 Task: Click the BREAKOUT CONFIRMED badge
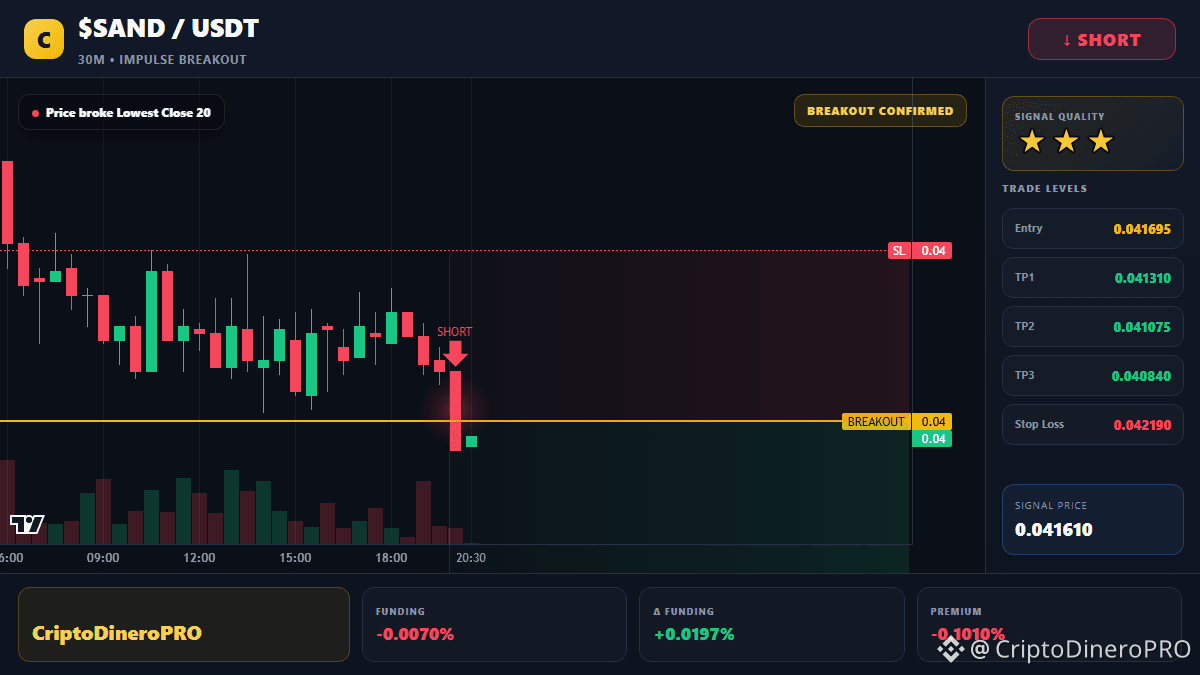point(880,111)
